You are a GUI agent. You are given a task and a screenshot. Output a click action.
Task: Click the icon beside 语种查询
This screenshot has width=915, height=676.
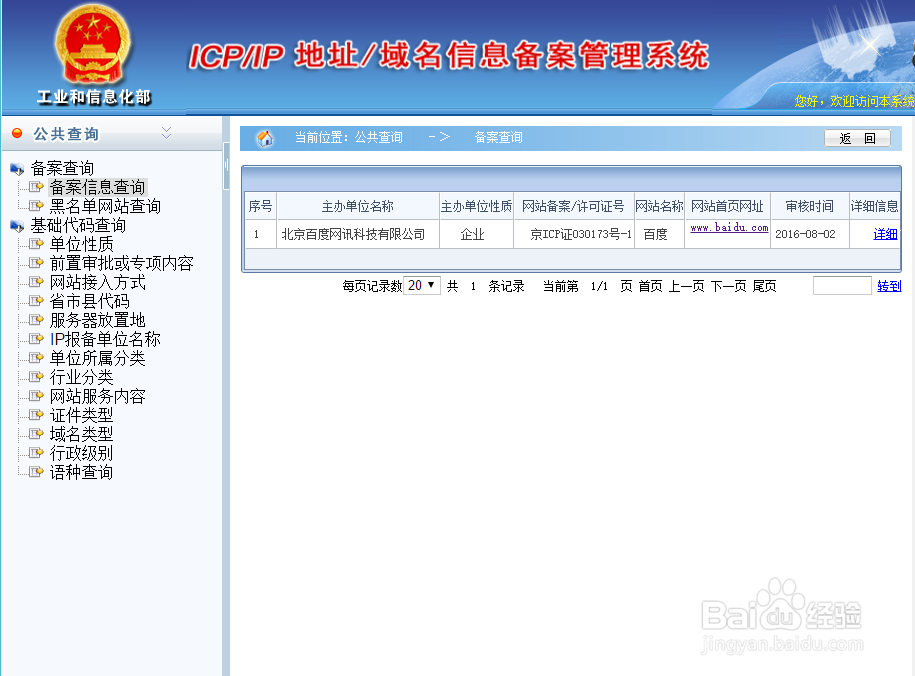36,472
